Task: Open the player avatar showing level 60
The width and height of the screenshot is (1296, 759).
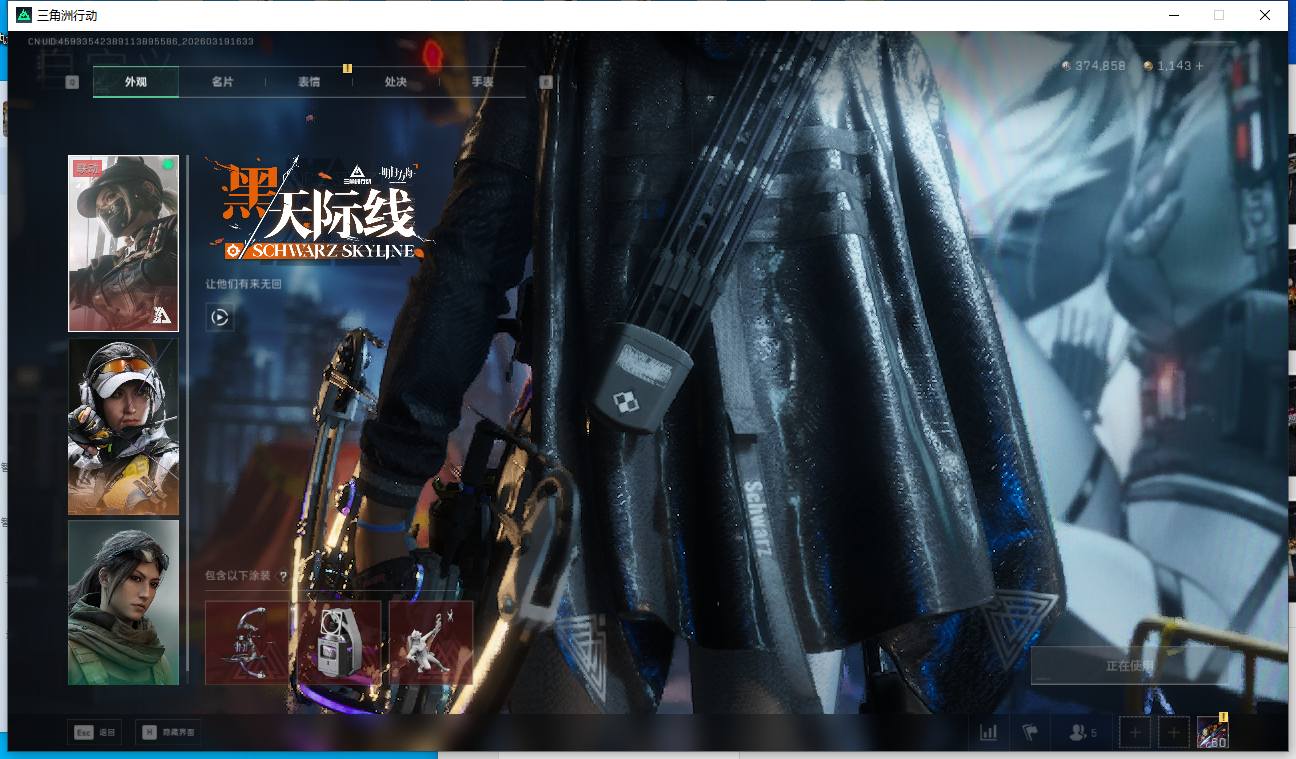Action: [1213, 733]
